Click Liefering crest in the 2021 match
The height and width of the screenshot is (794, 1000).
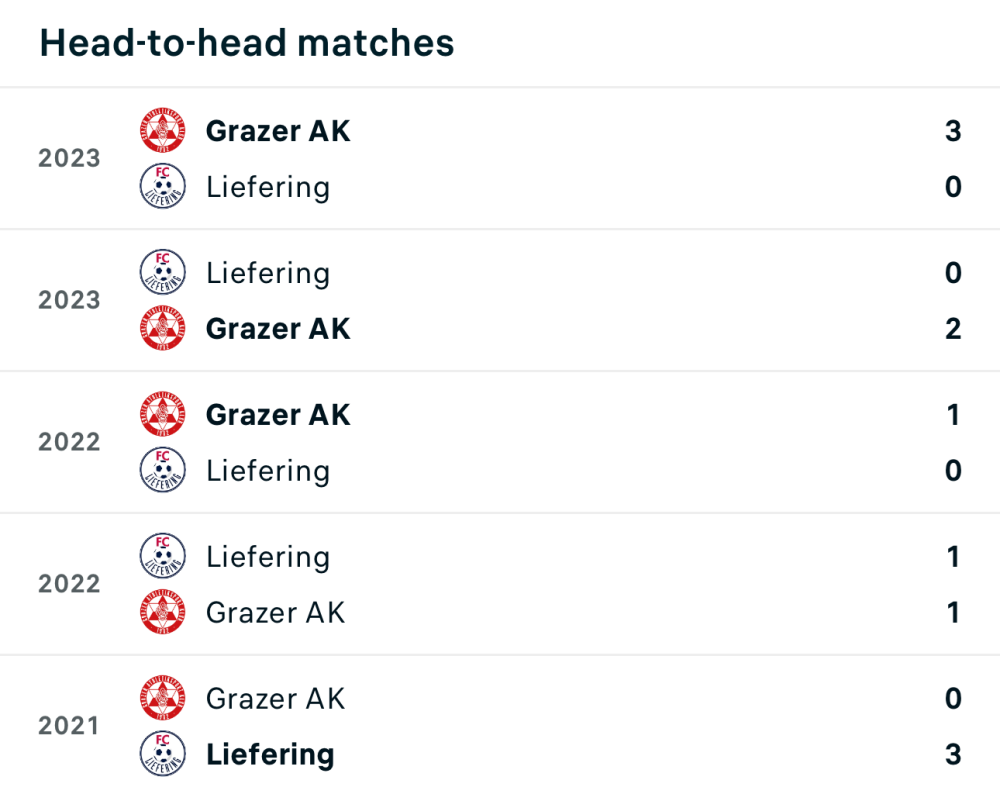pos(163,755)
